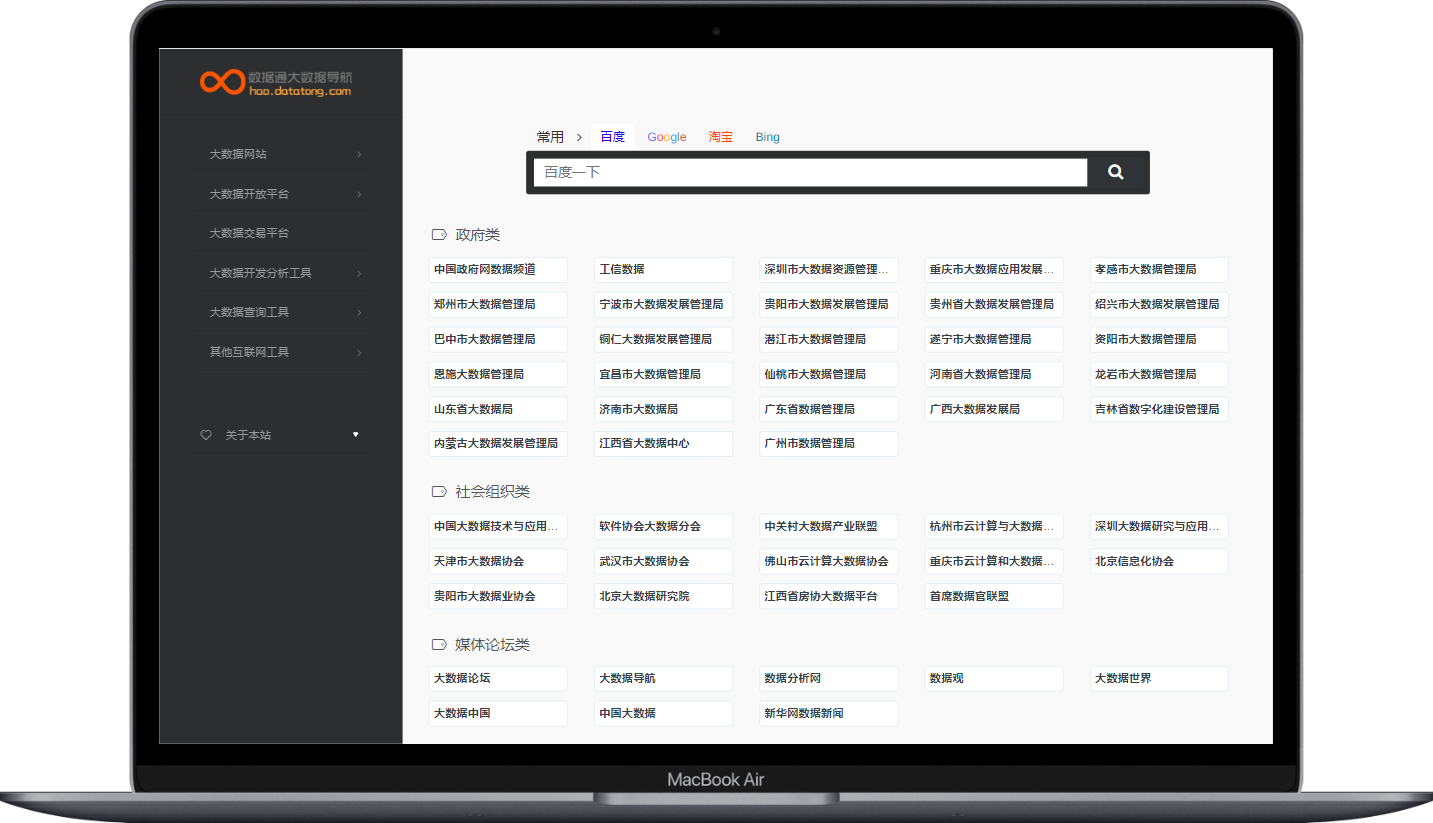Image resolution: width=1433 pixels, height=823 pixels.
Task: Open the 工信数据 link
Action: [x=663, y=270]
